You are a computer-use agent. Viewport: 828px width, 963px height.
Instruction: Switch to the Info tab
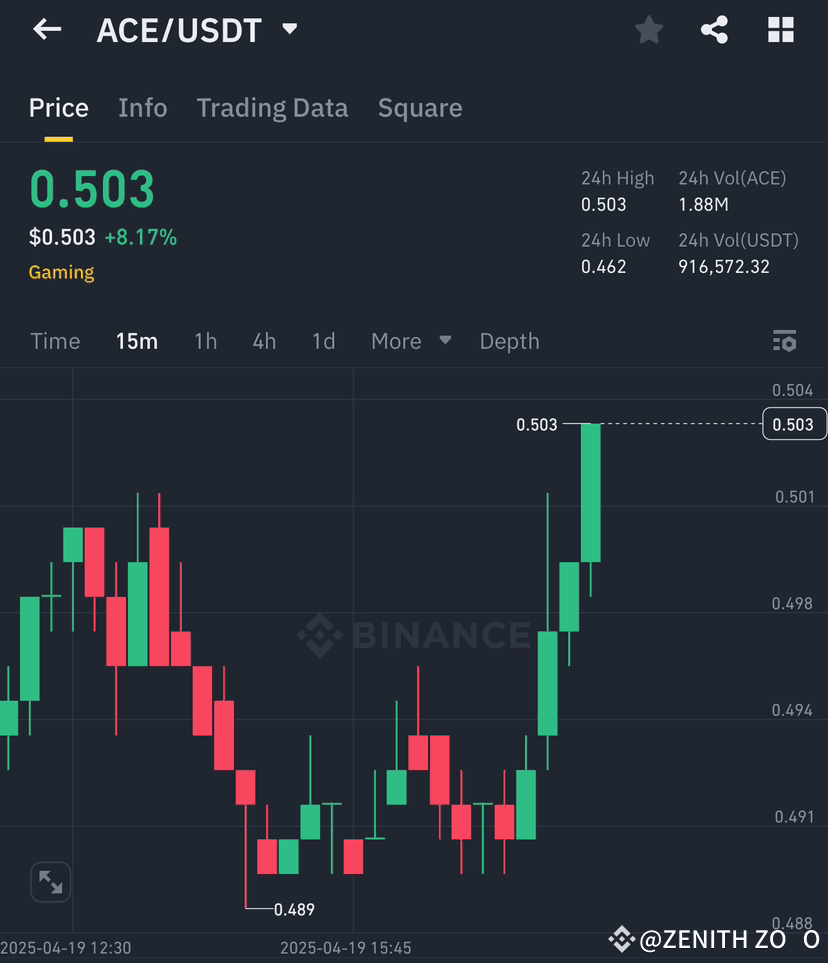click(142, 107)
